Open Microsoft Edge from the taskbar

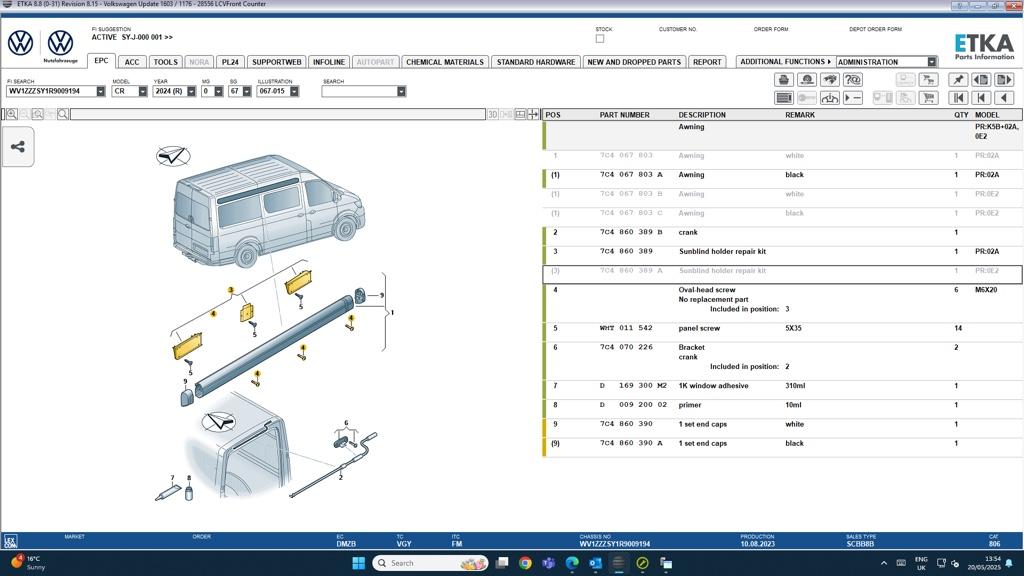[x=572, y=563]
